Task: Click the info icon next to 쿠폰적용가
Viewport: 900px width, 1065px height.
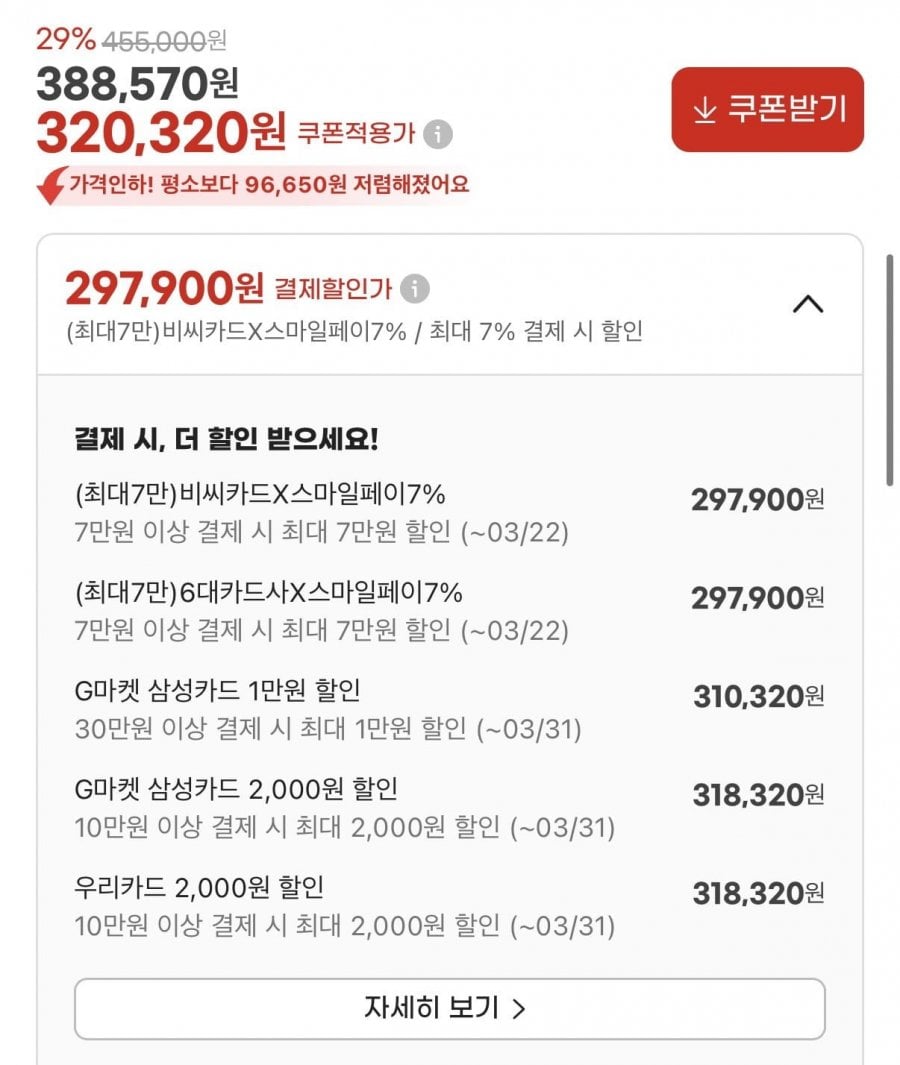Action: pos(438,134)
